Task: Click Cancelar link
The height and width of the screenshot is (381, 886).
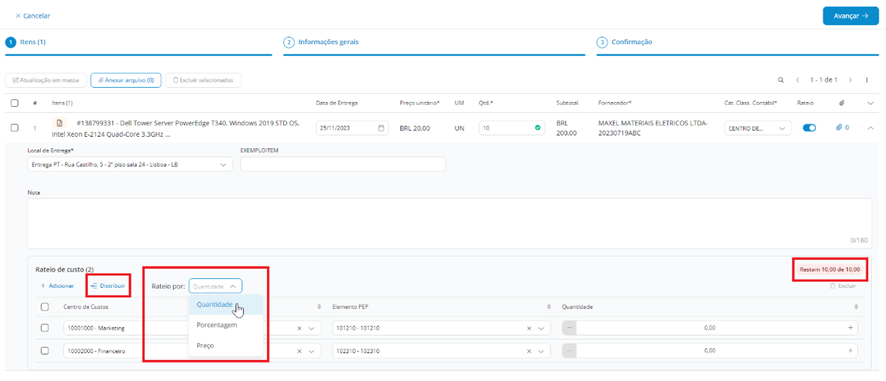Action: pos(33,16)
